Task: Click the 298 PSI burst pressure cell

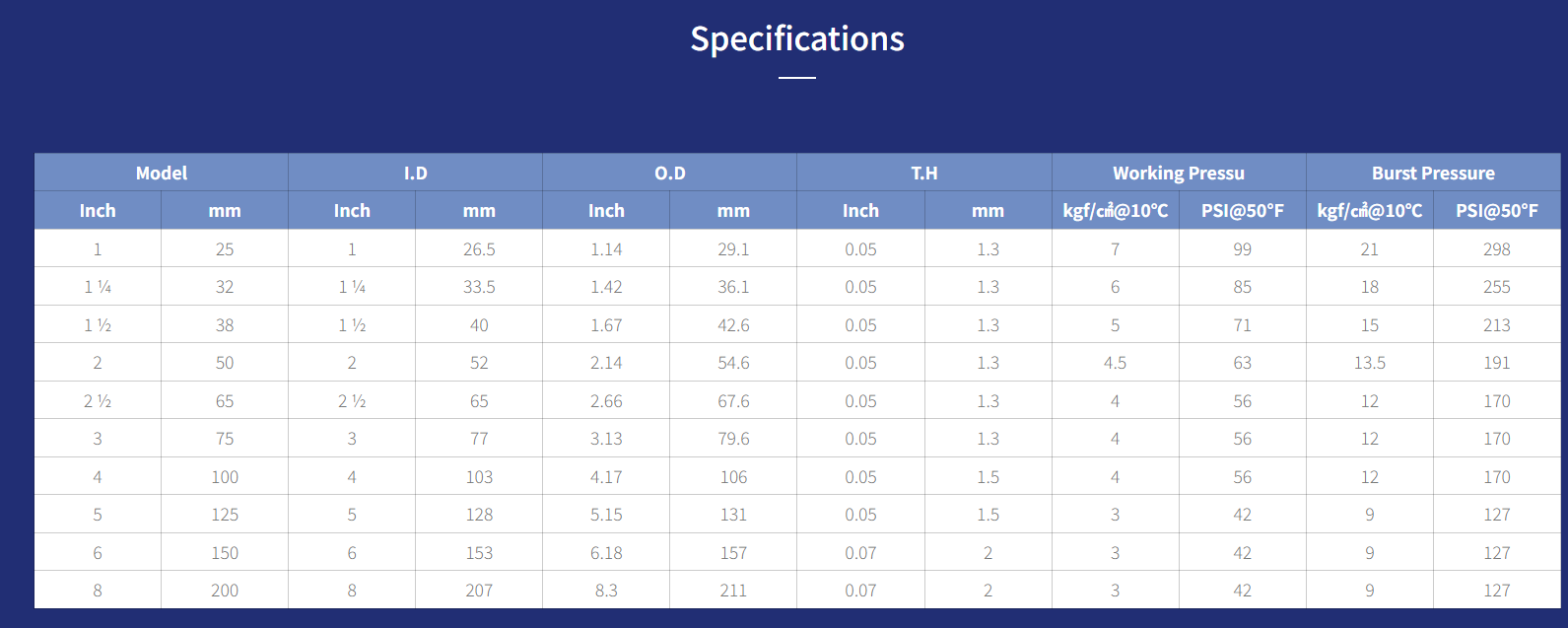Action: point(1497,249)
